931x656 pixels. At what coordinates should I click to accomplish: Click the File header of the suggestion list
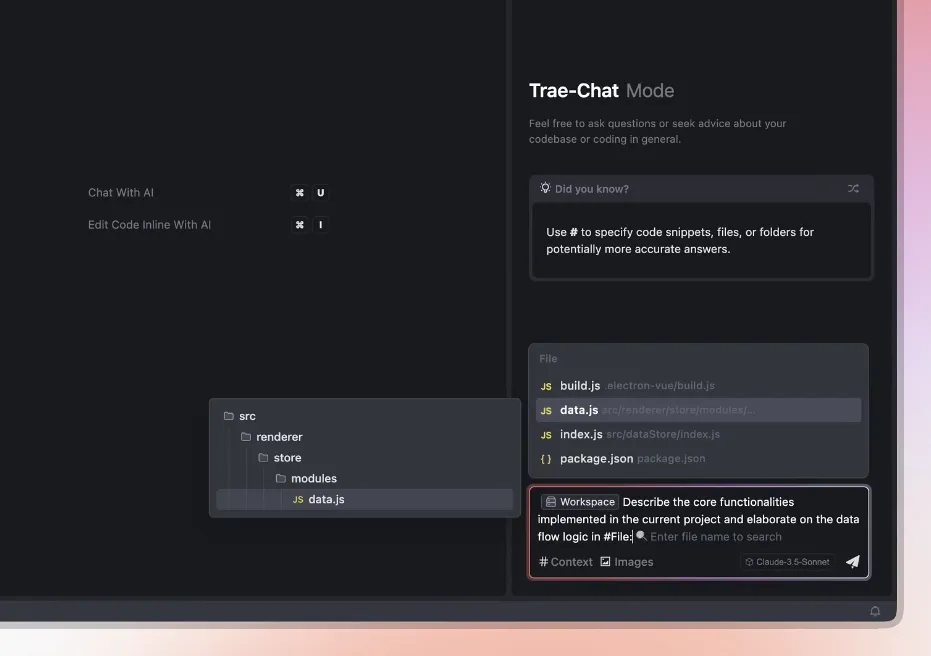click(548, 359)
